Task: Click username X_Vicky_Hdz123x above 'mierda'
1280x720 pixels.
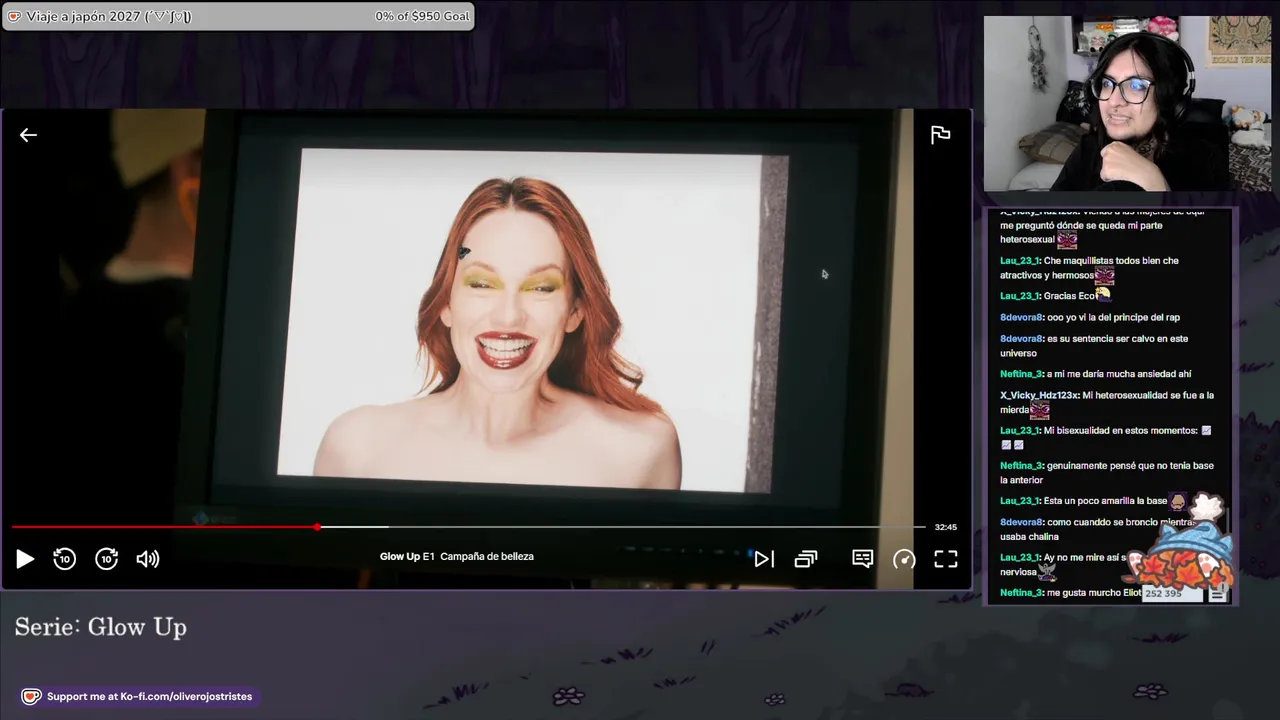Action: [x=1039, y=395]
